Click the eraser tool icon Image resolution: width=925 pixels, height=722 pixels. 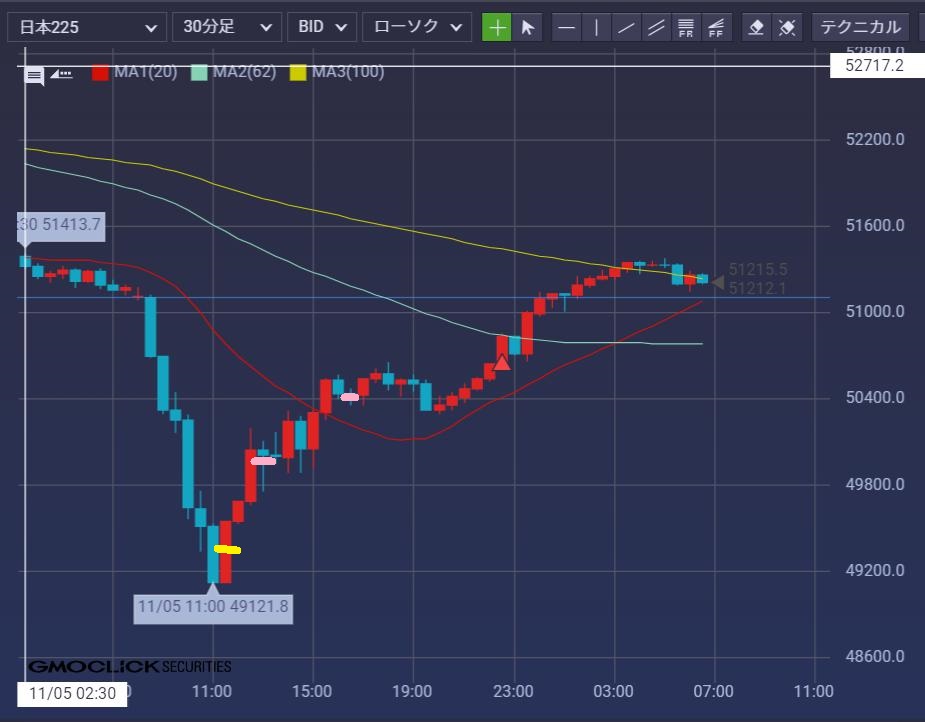point(757,27)
